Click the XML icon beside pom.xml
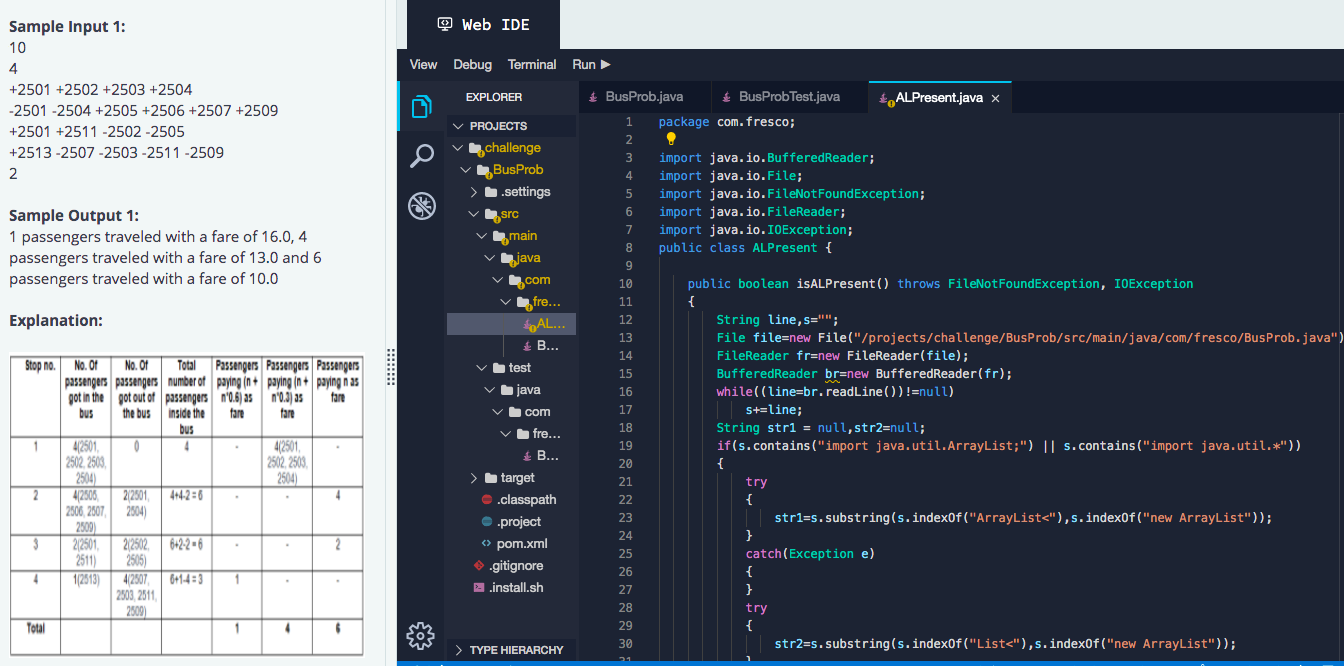Screen dimensions: 1344x666 pos(485,543)
